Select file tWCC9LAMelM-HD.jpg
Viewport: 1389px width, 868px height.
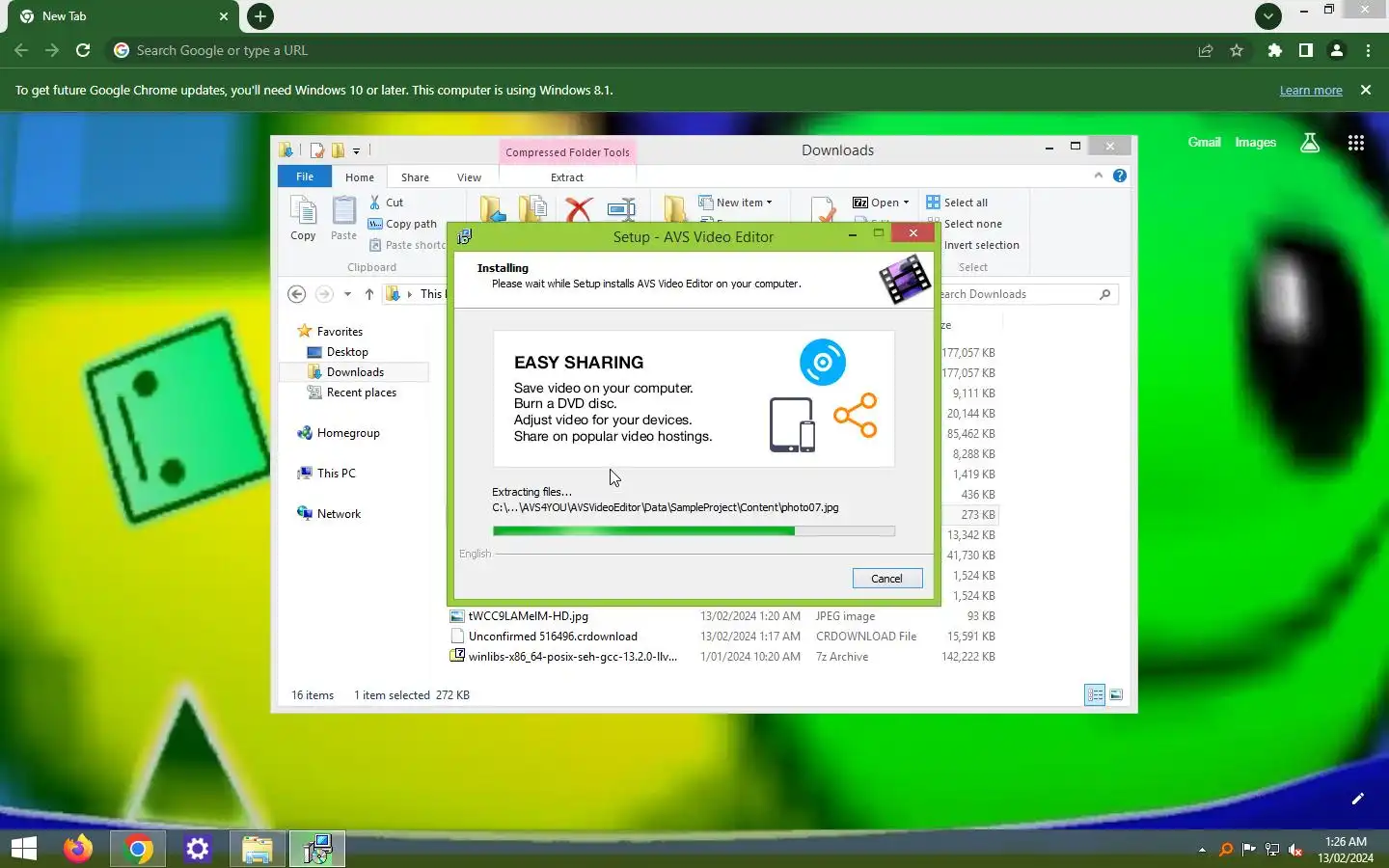pos(528,616)
